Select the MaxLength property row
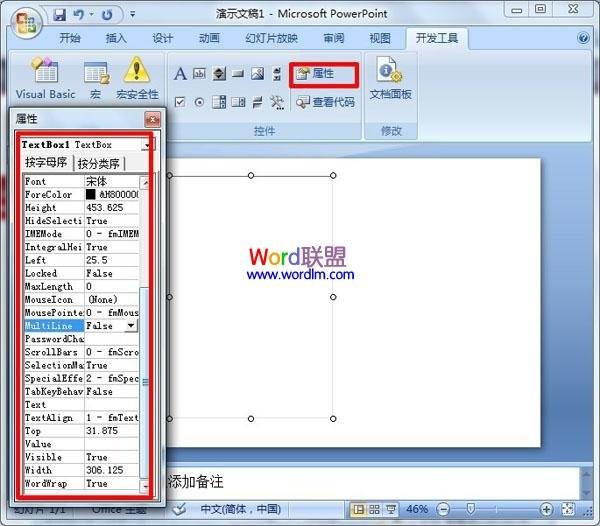 click(x=81, y=286)
